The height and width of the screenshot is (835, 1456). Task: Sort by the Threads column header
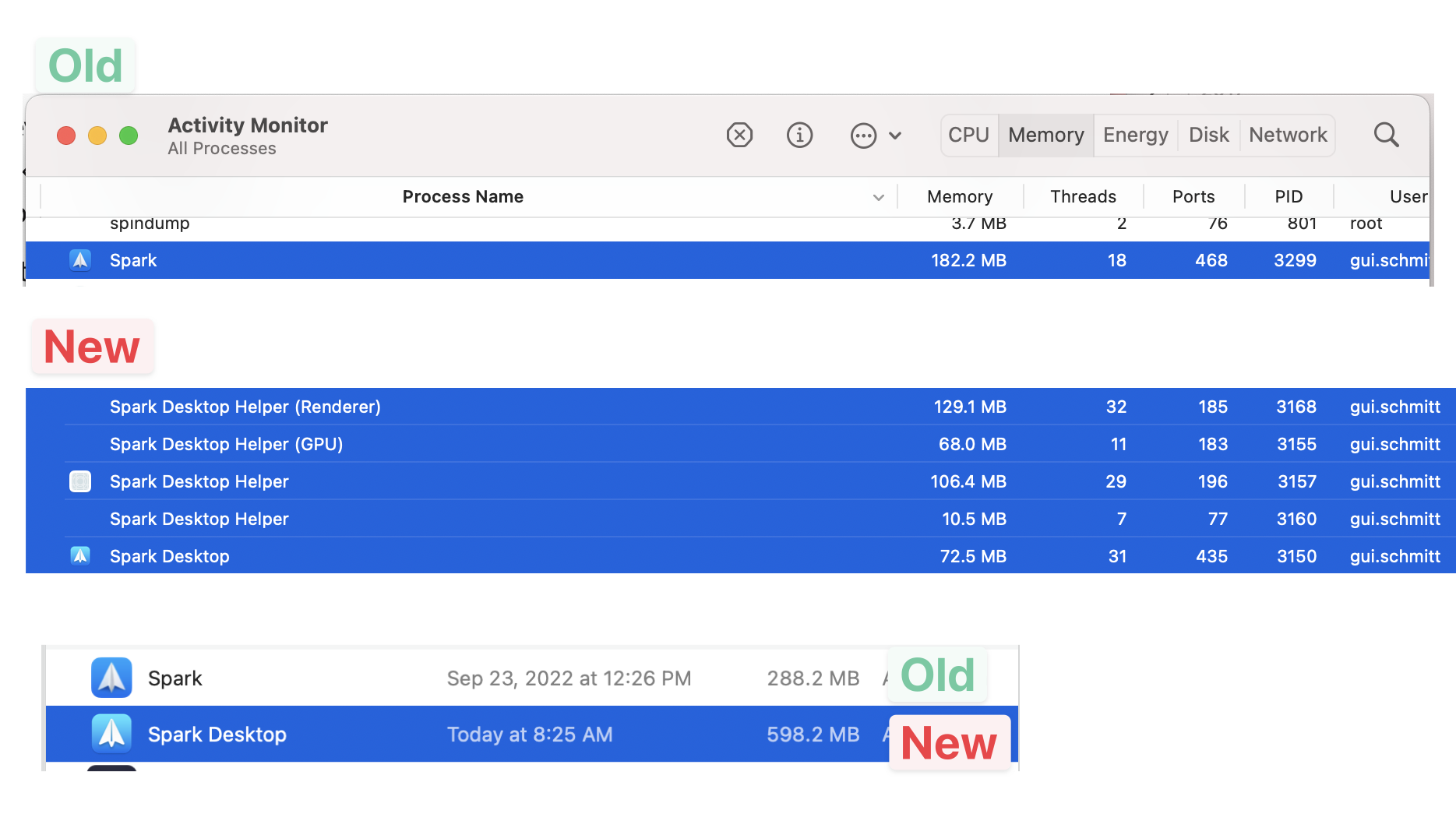[1083, 196]
